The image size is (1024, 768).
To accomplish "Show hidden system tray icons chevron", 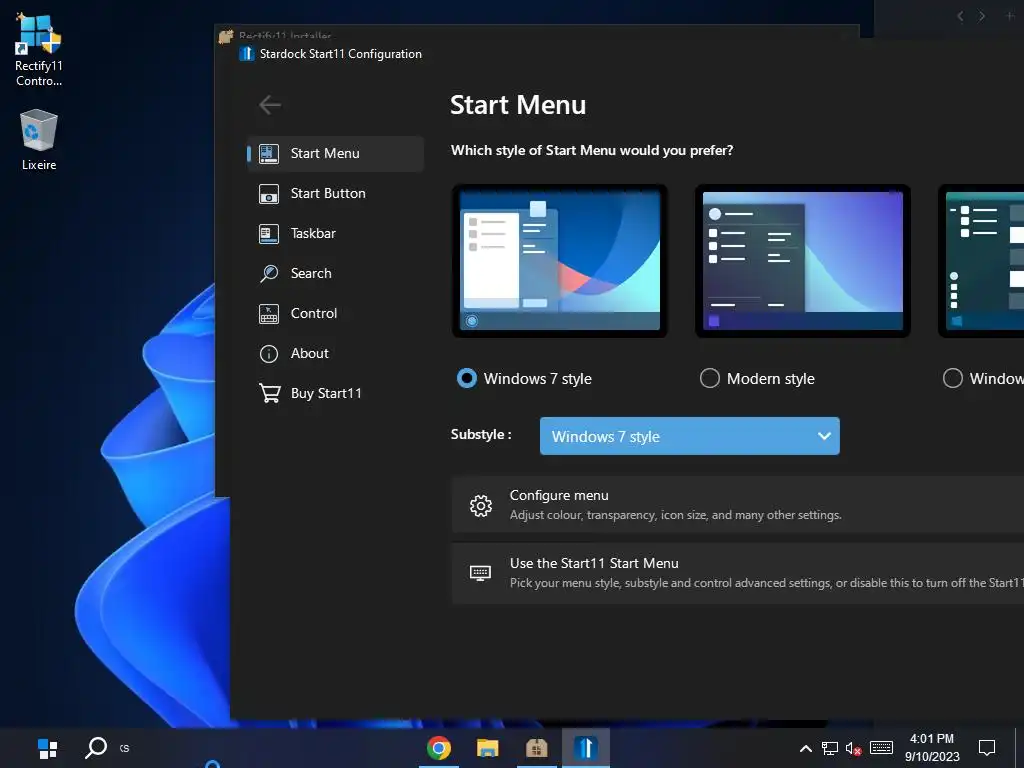I will coord(806,748).
